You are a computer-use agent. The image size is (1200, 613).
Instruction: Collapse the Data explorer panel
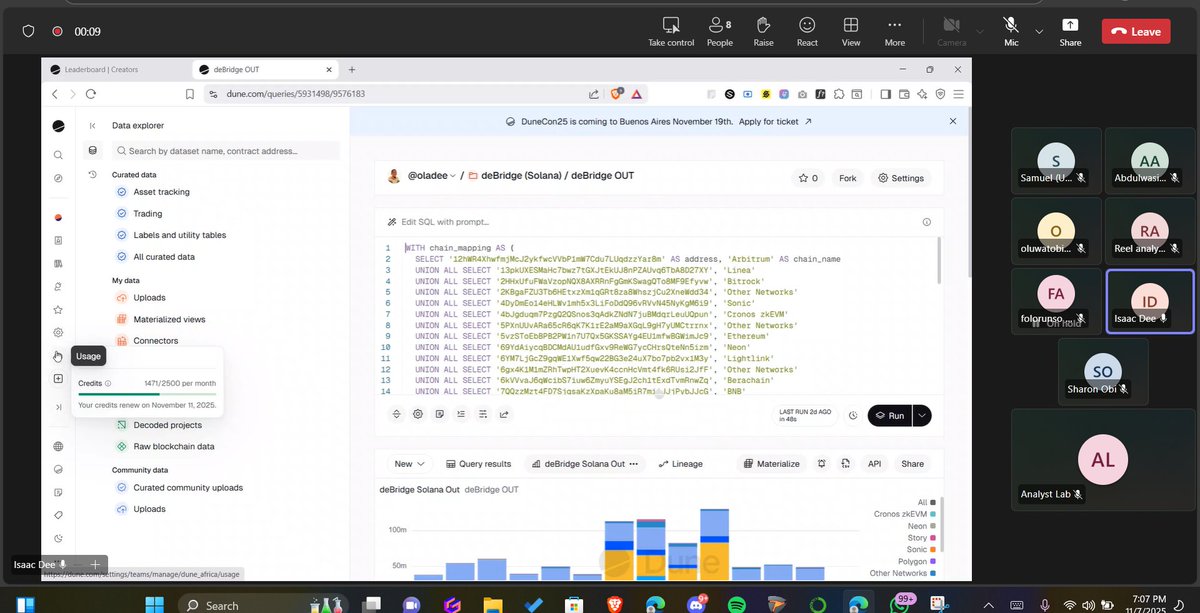(93, 126)
